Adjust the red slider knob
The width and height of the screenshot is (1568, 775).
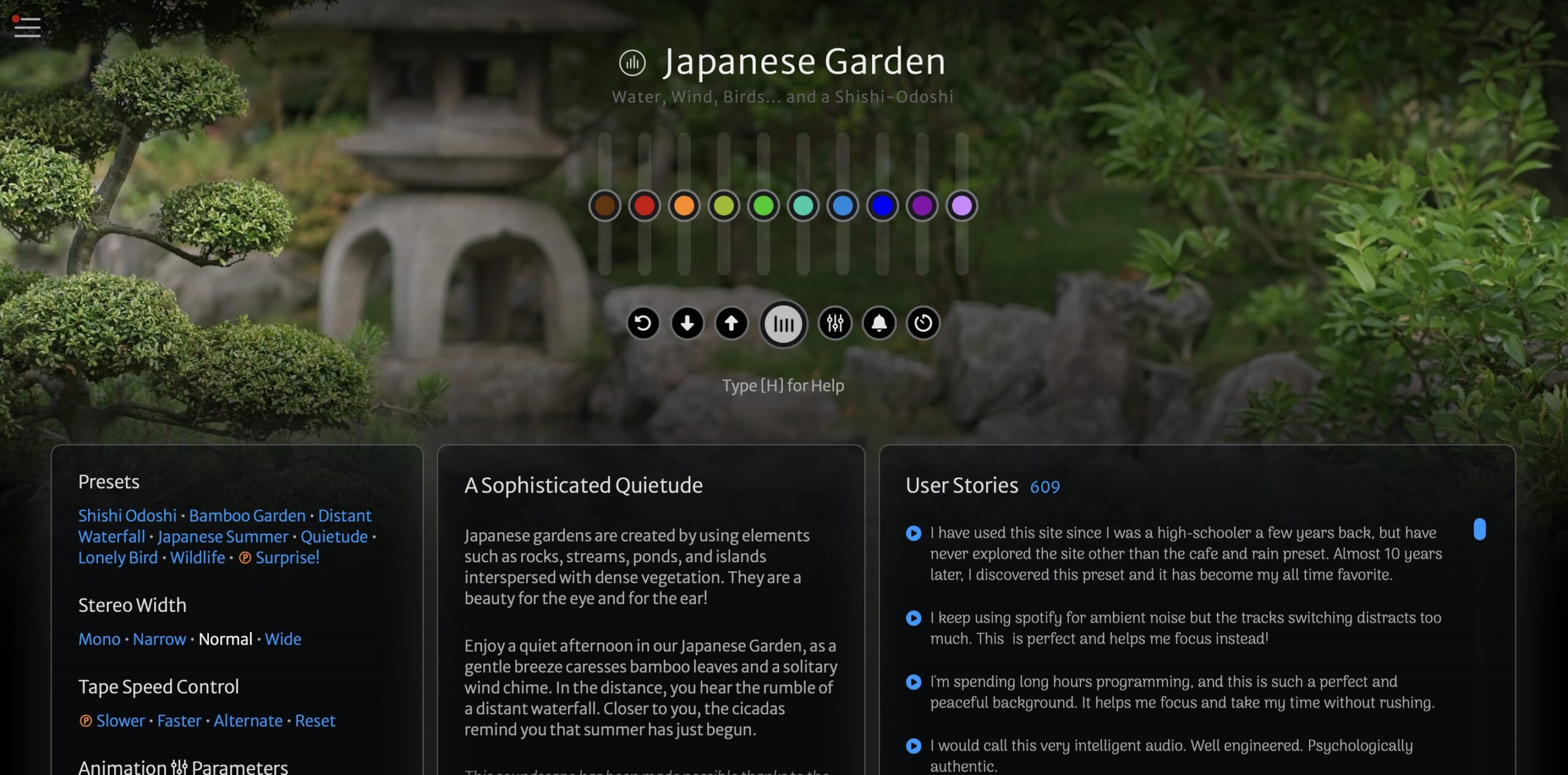644,206
